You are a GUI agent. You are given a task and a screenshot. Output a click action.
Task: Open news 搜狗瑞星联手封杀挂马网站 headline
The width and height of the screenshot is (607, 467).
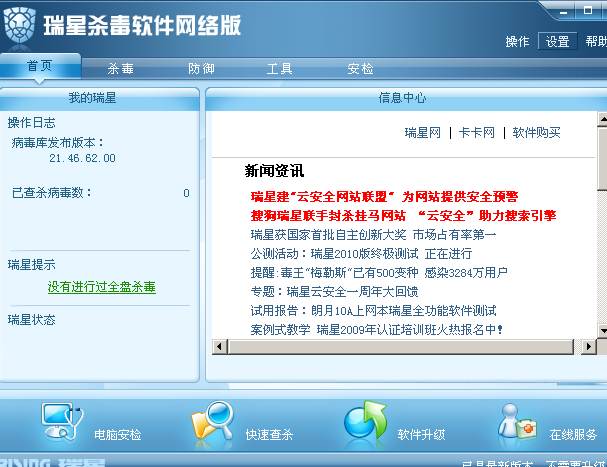point(403,216)
